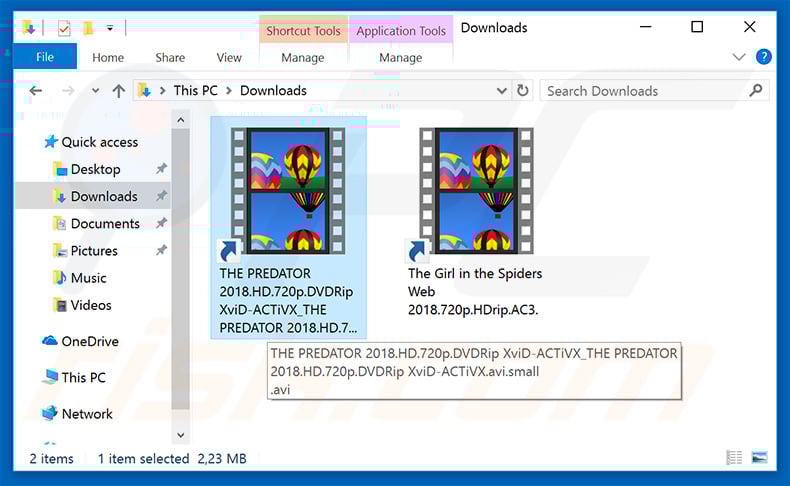Click the pin icon next to Documents

point(161,223)
